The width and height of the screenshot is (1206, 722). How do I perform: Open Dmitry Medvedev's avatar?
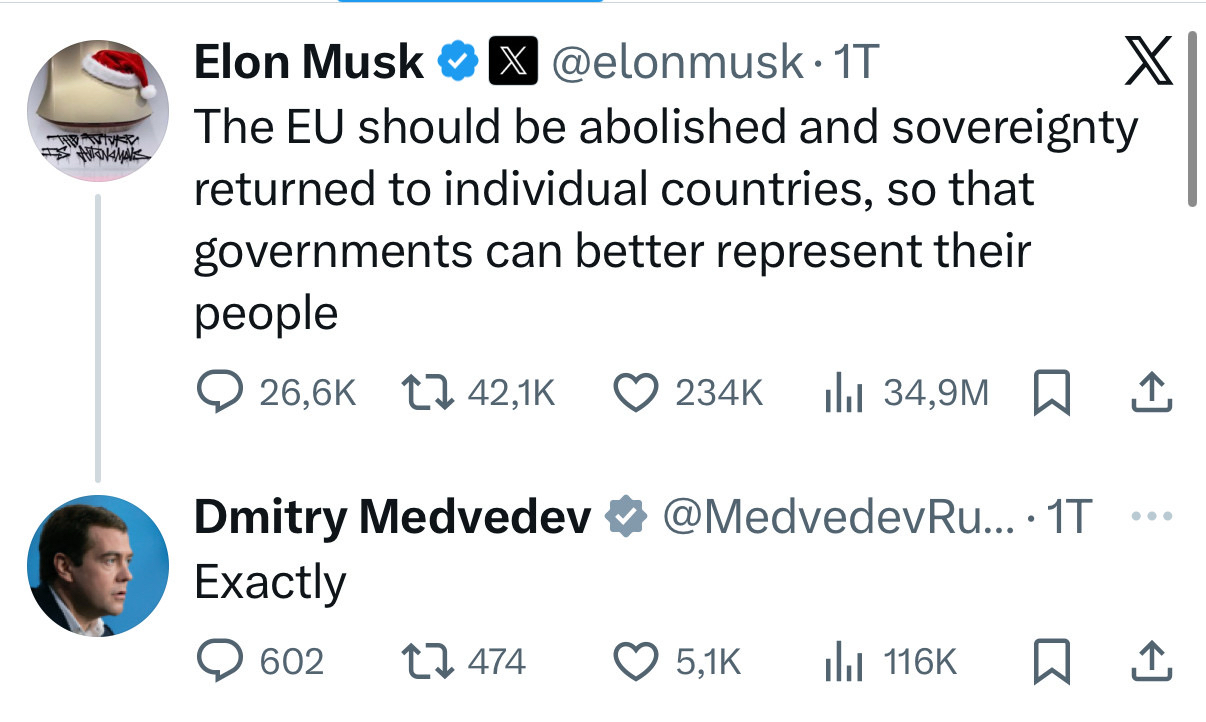coord(97,566)
